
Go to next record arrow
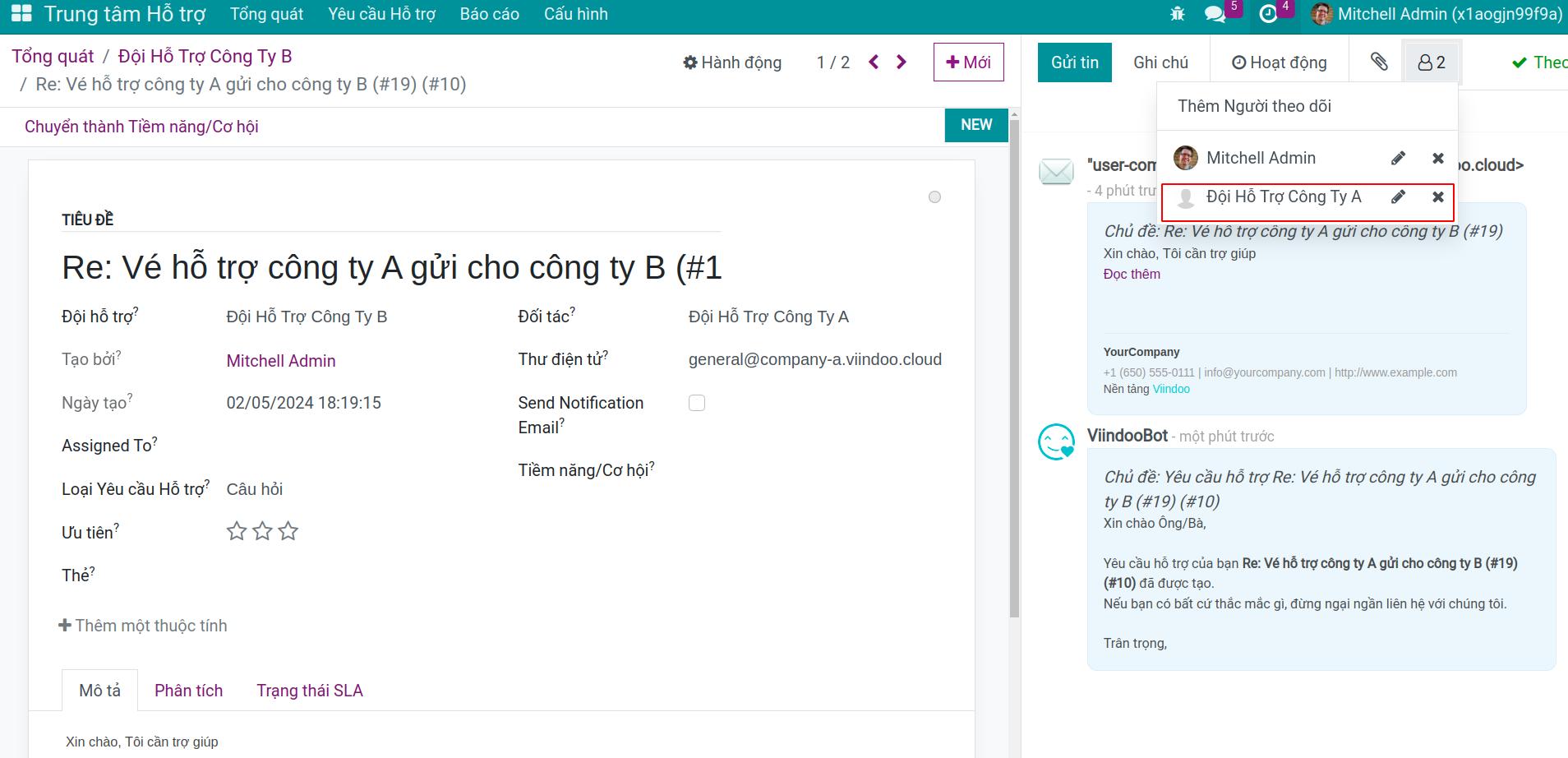[x=902, y=62]
